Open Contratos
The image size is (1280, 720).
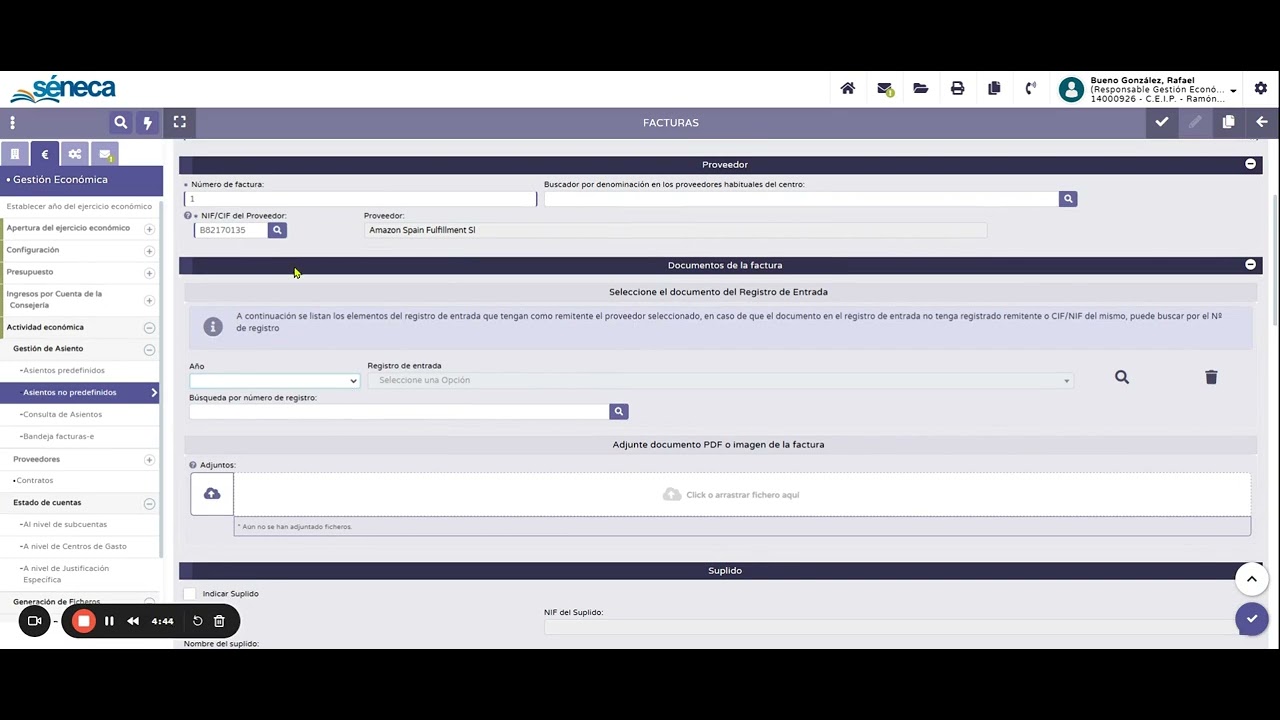click(x=33, y=480)
